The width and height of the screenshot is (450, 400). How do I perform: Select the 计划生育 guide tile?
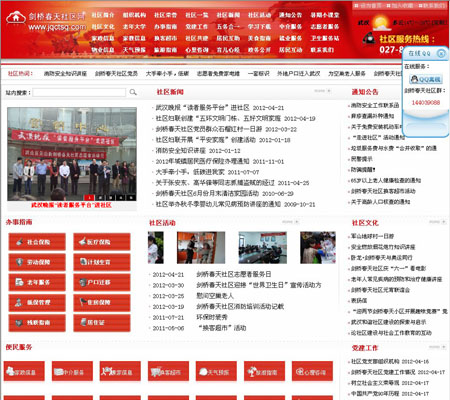pyautogui.click(x=102, y=262)
